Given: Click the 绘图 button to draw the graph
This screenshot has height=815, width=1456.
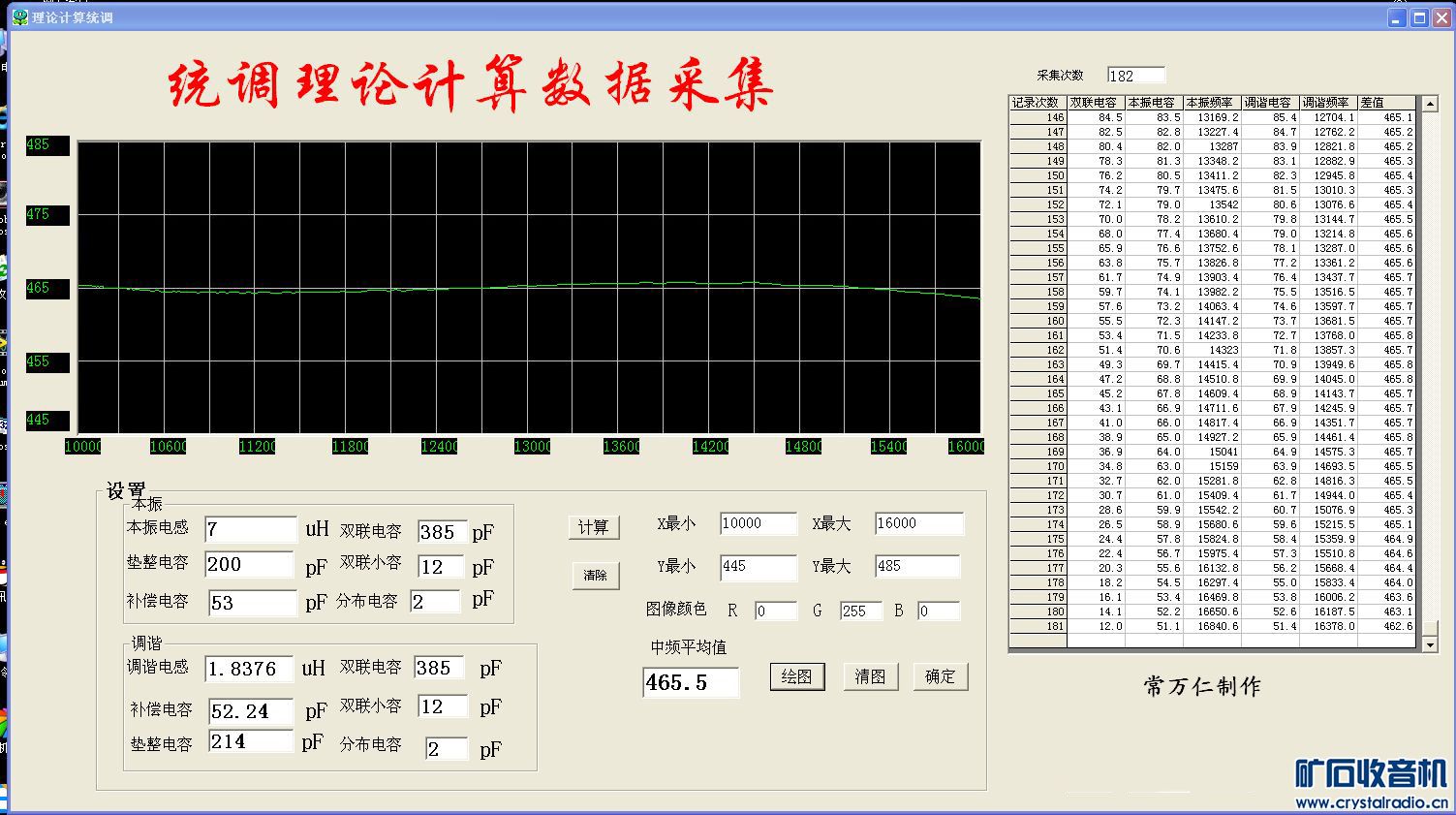Looking at the screenshot, I should (796, 676).
